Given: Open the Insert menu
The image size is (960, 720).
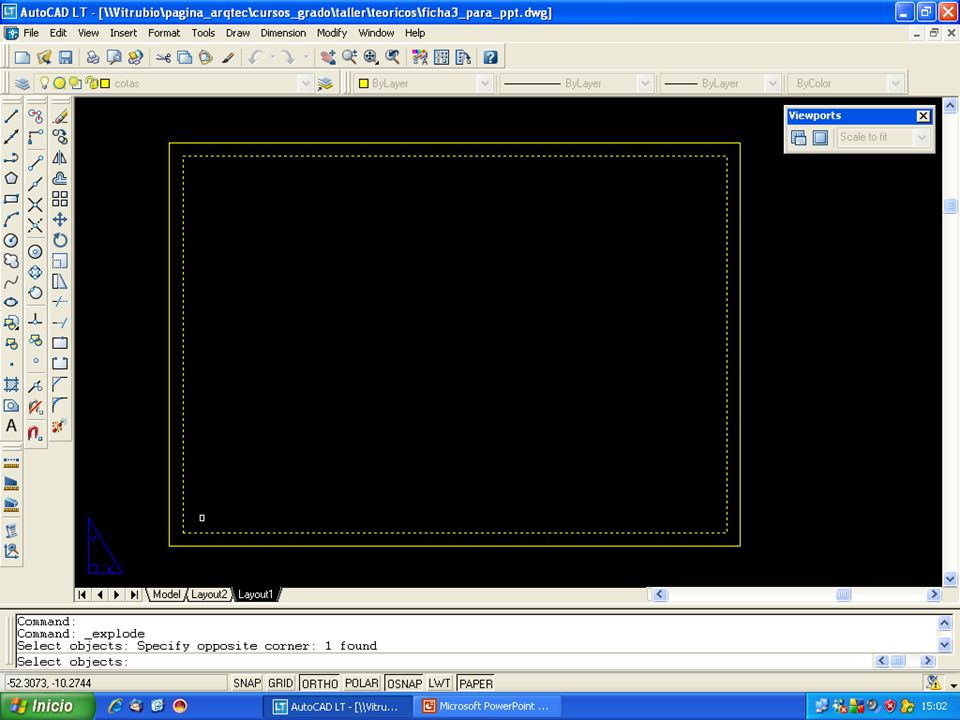Looking at the screenshot, I should pyautogui.click(x=123, y=33).
